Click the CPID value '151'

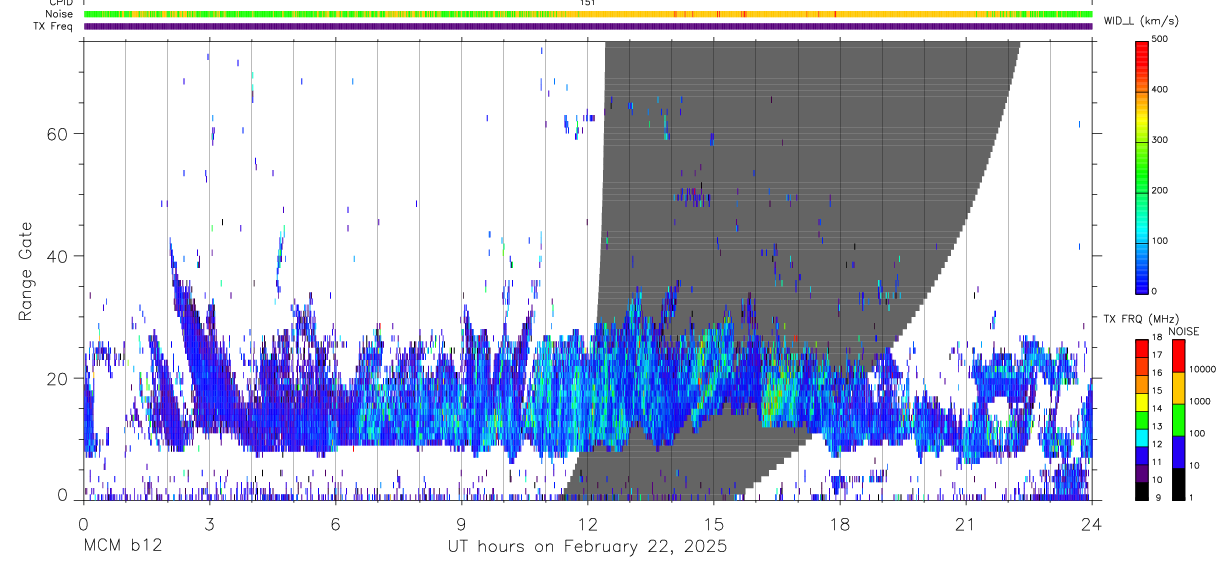click(x=588, y=3)
